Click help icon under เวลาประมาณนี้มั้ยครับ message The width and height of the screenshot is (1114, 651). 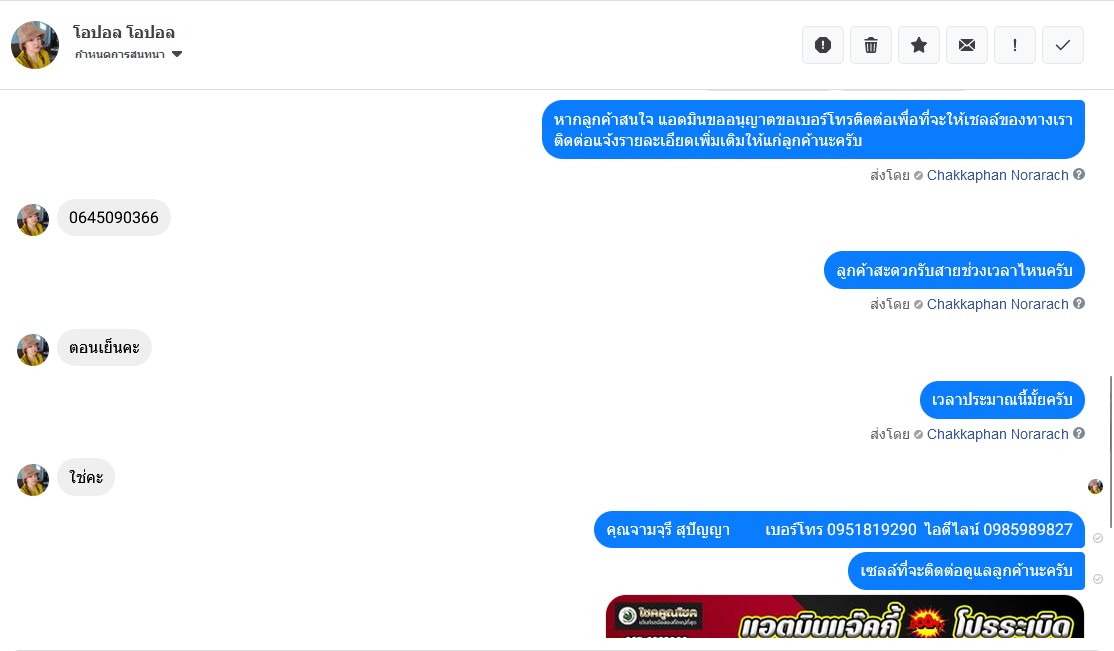(1078, 433)
